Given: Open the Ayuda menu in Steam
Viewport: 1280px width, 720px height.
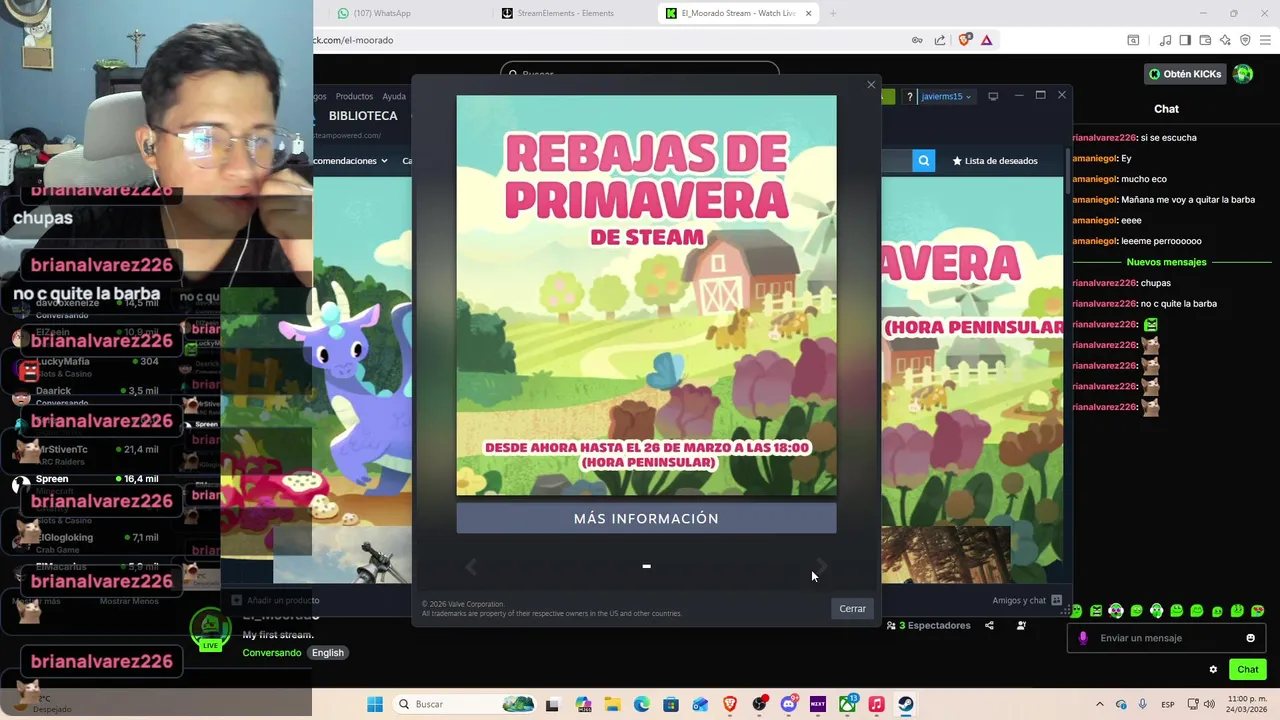Looking at the screenshot, I should (394, 96).
